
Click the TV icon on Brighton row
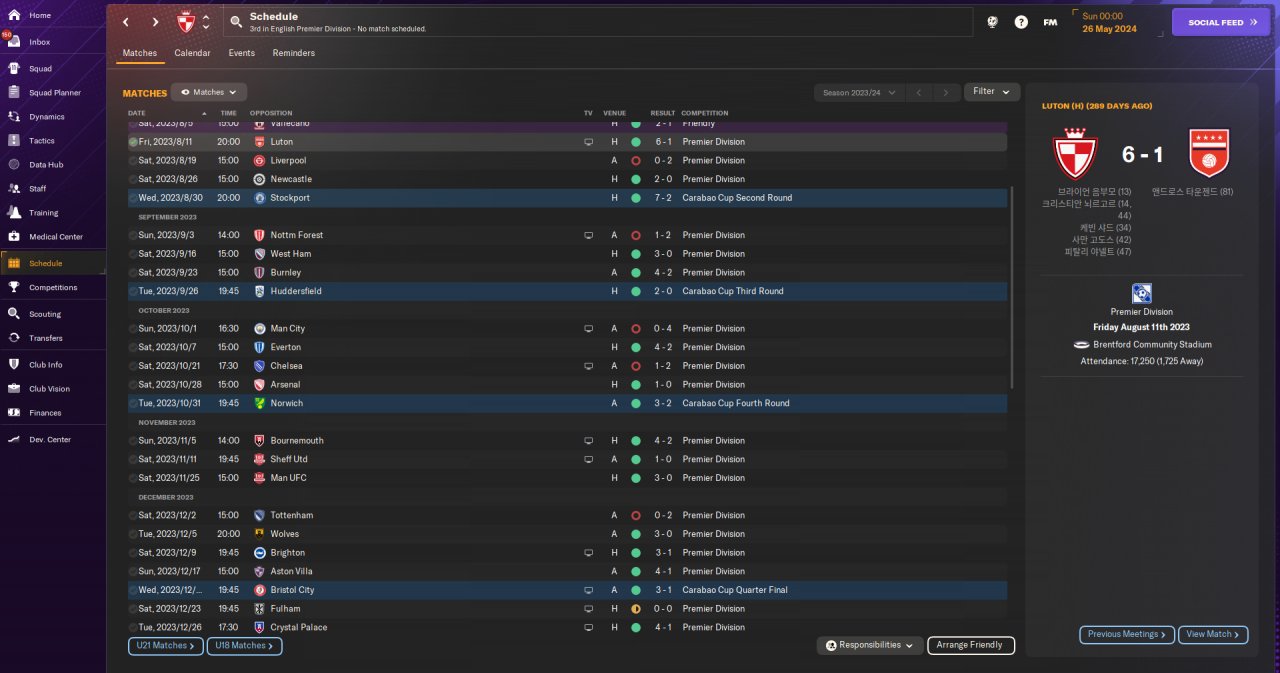[589, 553]
